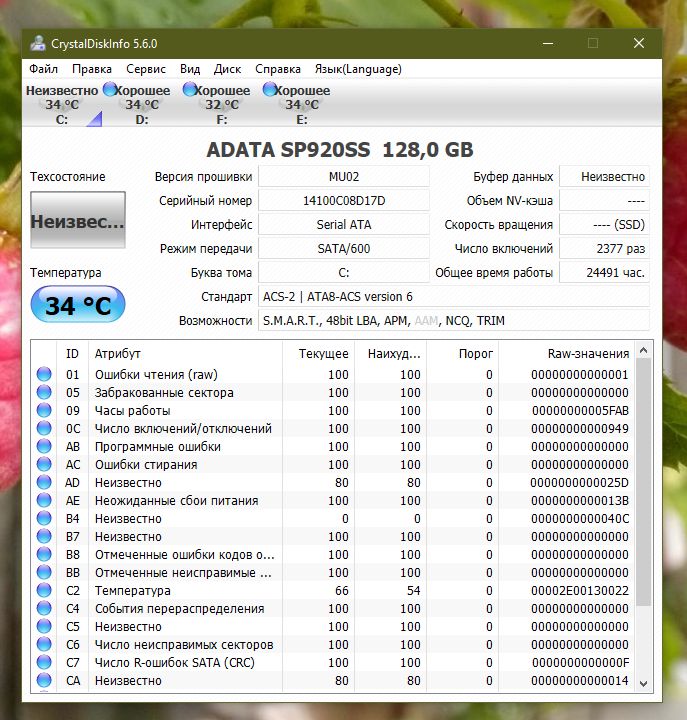Open the Файл menu

43,69
